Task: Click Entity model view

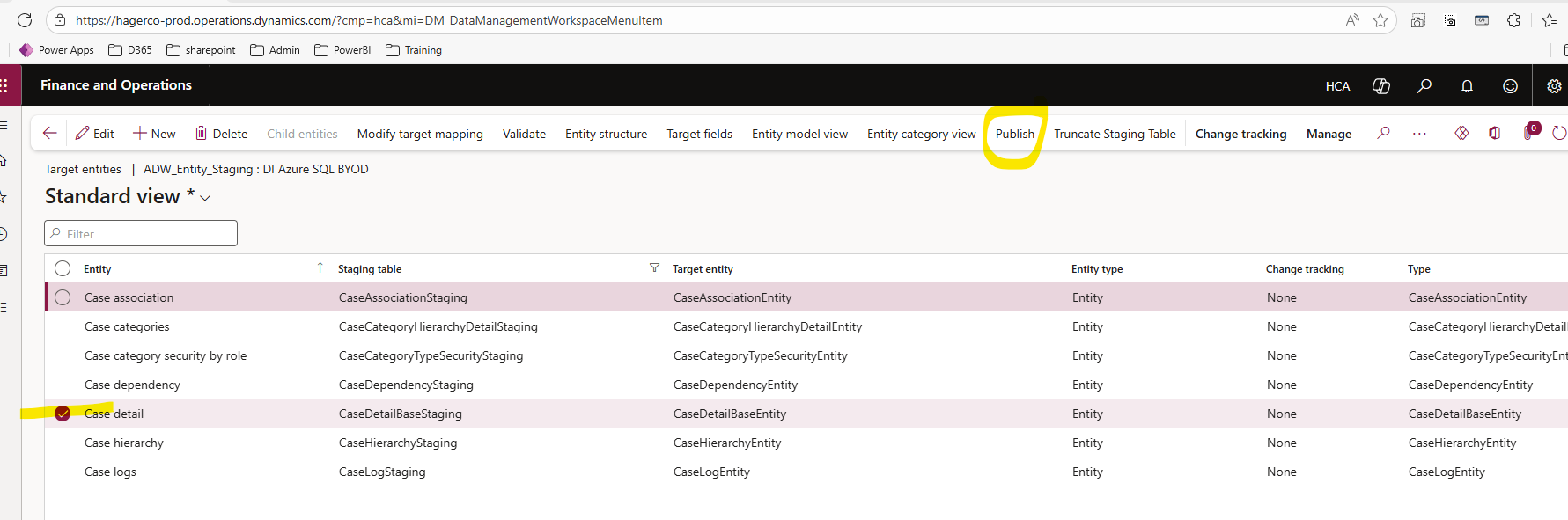Action: pos(799,134)
